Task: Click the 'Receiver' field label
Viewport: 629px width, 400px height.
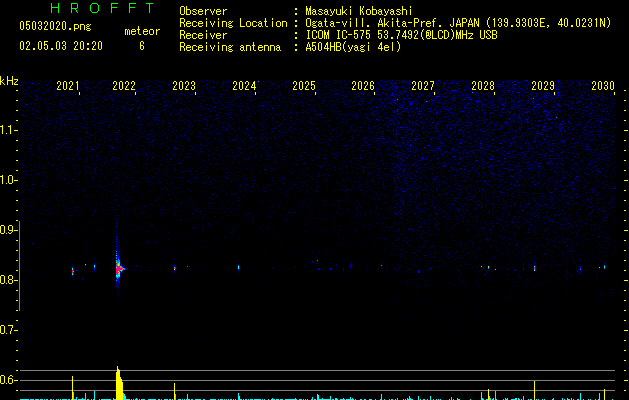Action: (203, 35)
